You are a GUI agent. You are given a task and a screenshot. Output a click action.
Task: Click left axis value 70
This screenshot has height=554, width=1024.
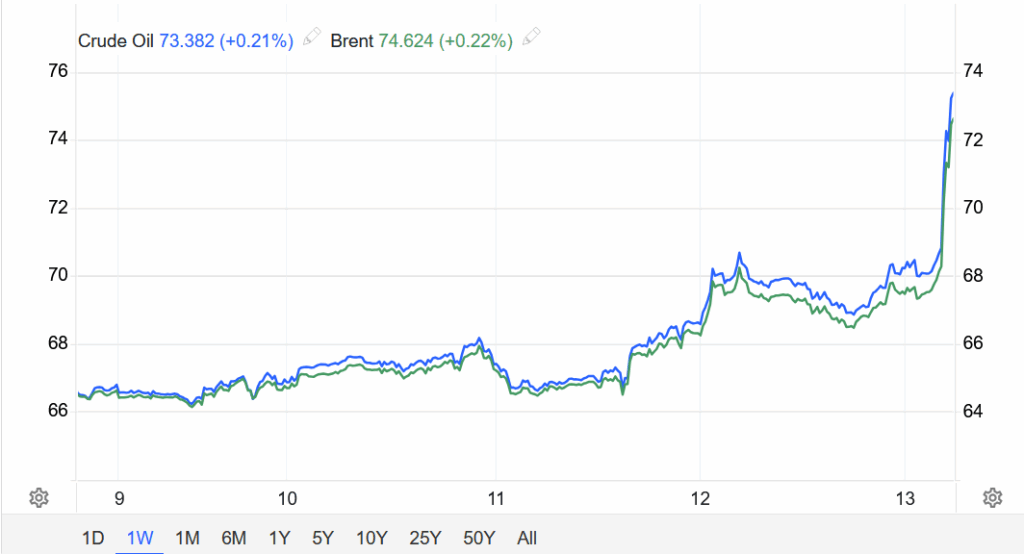point(58,274)
